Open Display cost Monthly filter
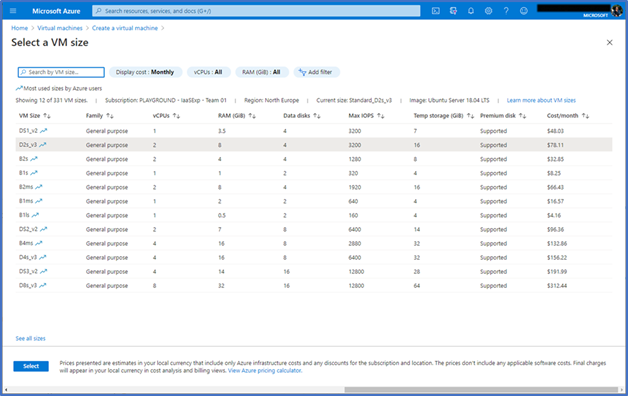The height and width of the screenshot is (396, 628). click(145, 72)
